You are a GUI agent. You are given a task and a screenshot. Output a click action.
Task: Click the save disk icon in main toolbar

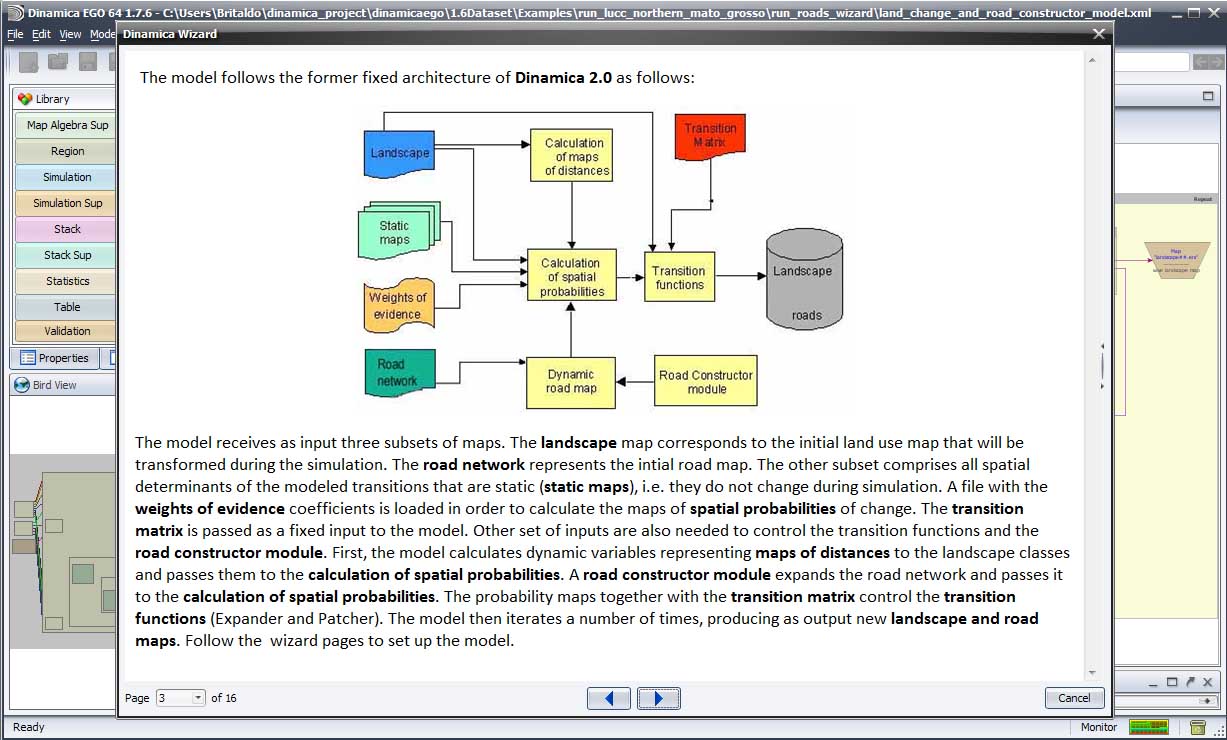[88, 62]
